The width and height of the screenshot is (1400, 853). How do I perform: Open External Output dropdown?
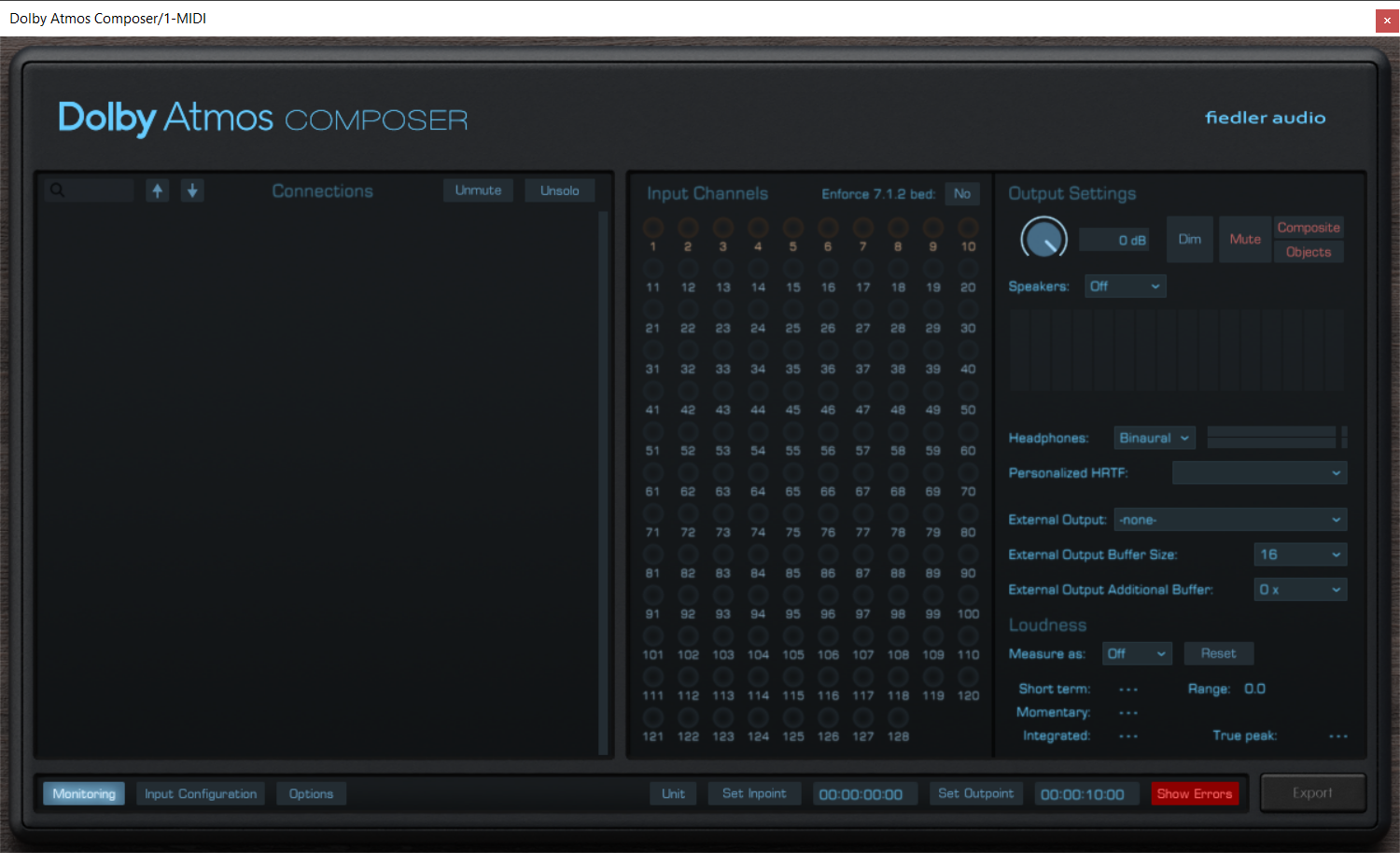pos(1230,520)
